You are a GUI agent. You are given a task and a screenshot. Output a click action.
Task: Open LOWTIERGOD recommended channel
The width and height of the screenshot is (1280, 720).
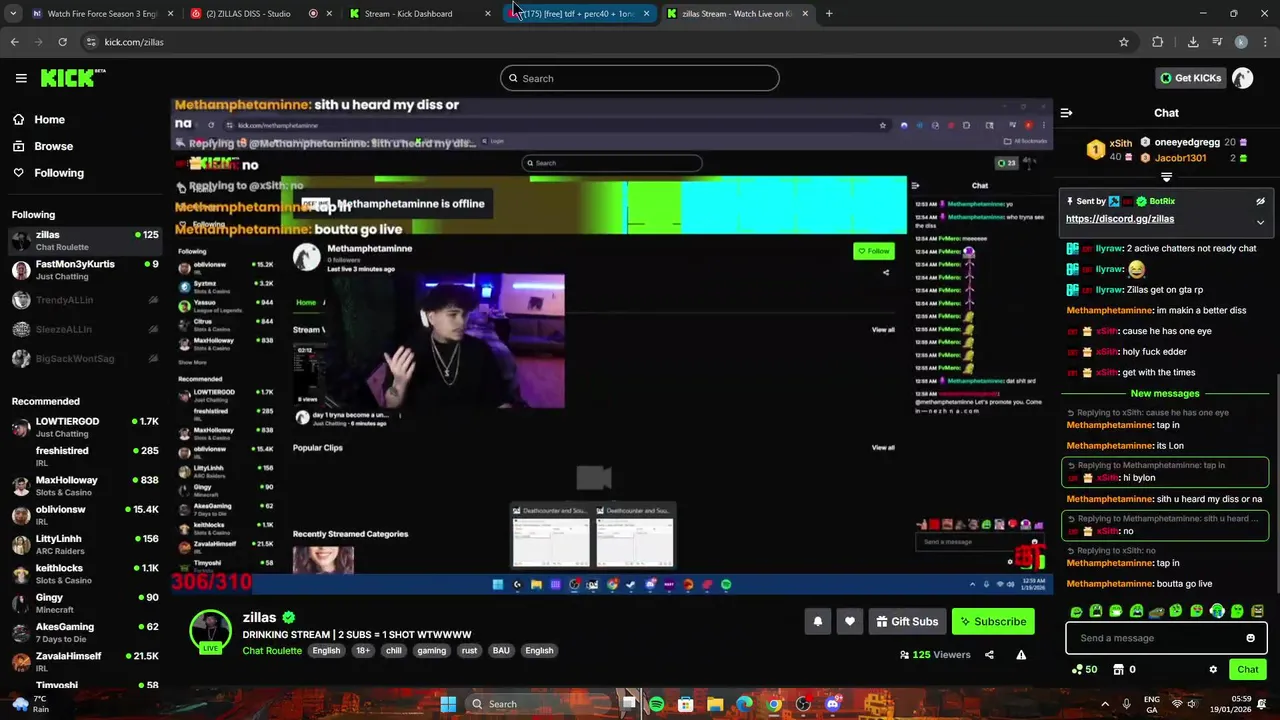click(x=84, y=427)
